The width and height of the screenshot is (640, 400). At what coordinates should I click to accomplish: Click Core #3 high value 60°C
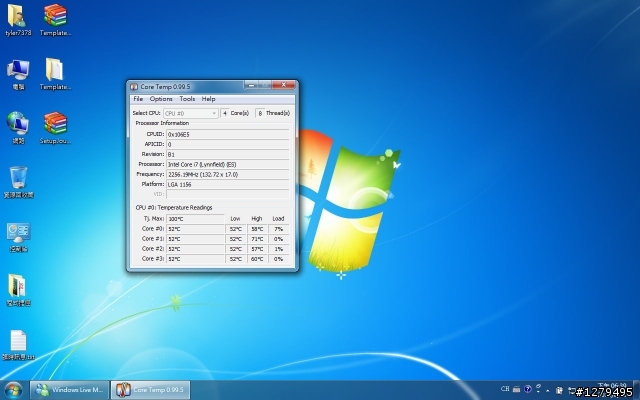(x=257, y=258)
